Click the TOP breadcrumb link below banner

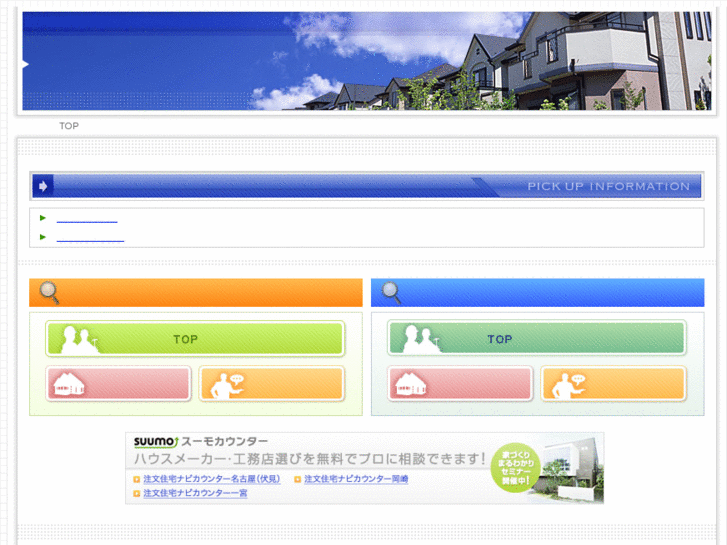coord(69,126)
